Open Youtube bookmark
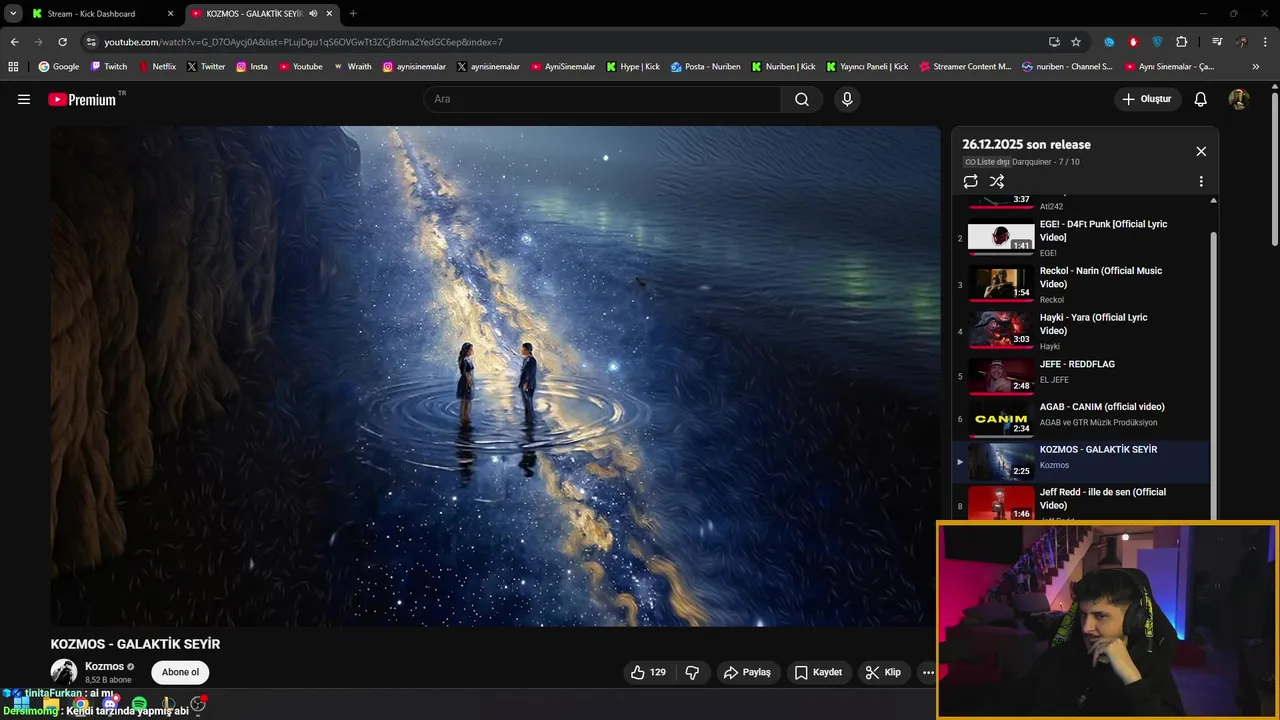This screenshot has width=1280, height=720. (301, 67)
